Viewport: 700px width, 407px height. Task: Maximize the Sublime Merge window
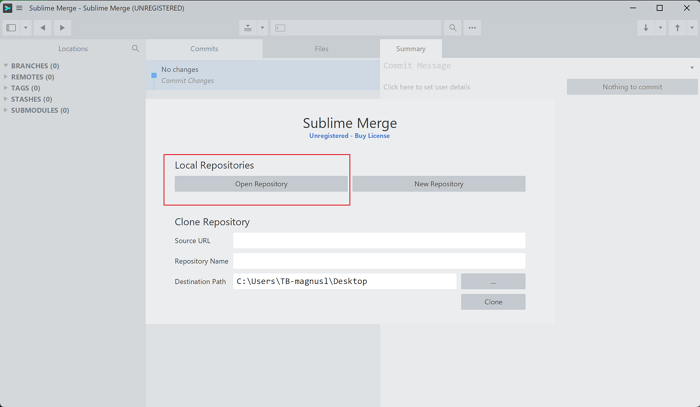pyautogui.click(x=659, y=8)
